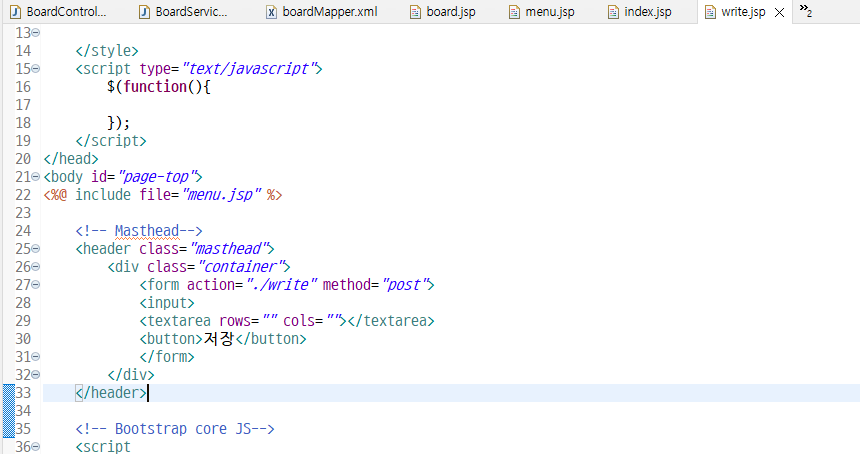Click the "./write" form action value
The image size is (860, 454).
pos(281,285)
